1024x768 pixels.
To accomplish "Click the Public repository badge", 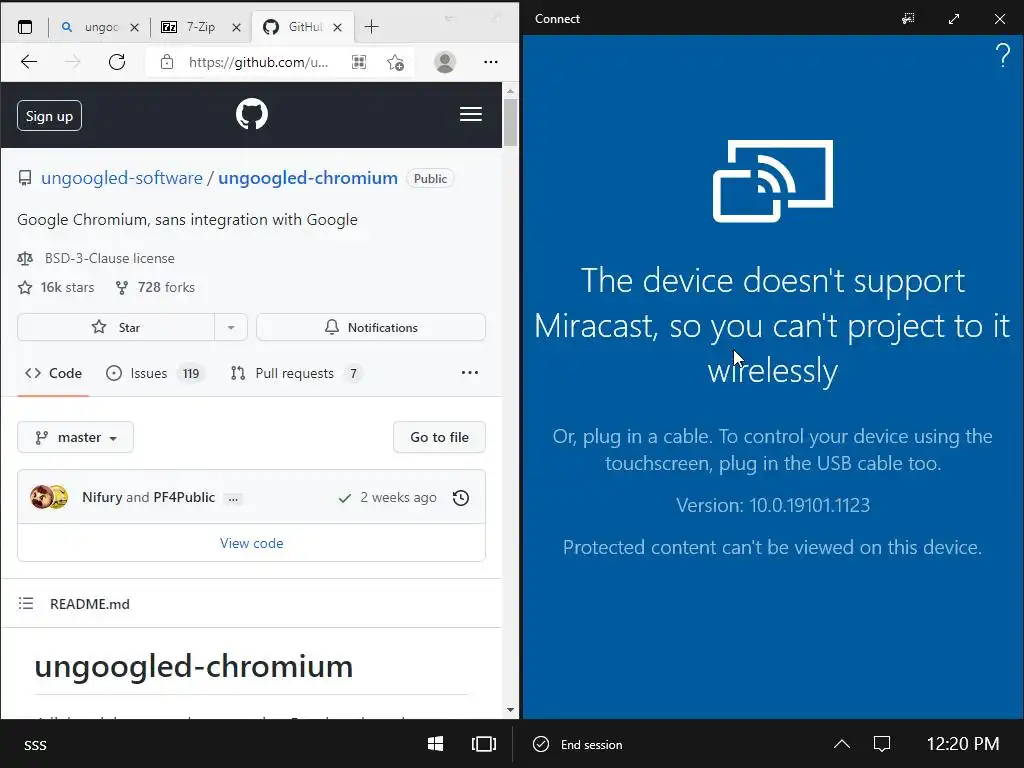I will coord(430,179).
